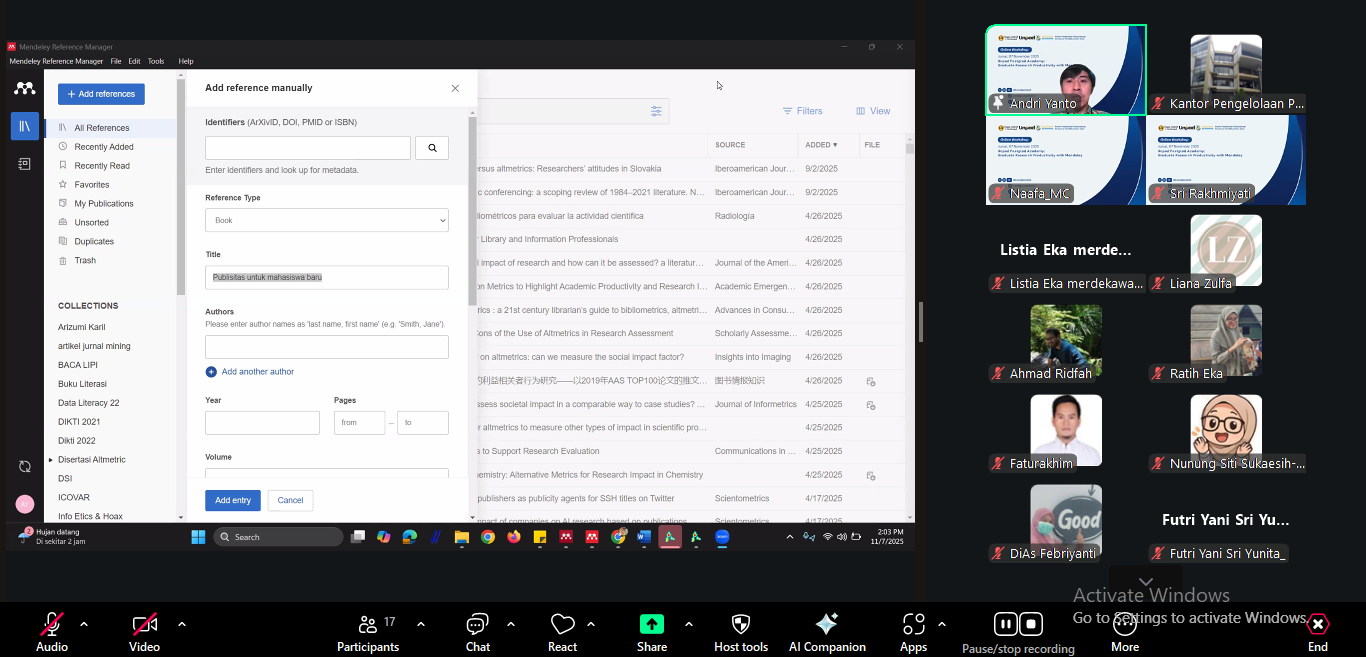Click the Year input field
Viewport: 1366px width, 657px height.
(262, 422)
